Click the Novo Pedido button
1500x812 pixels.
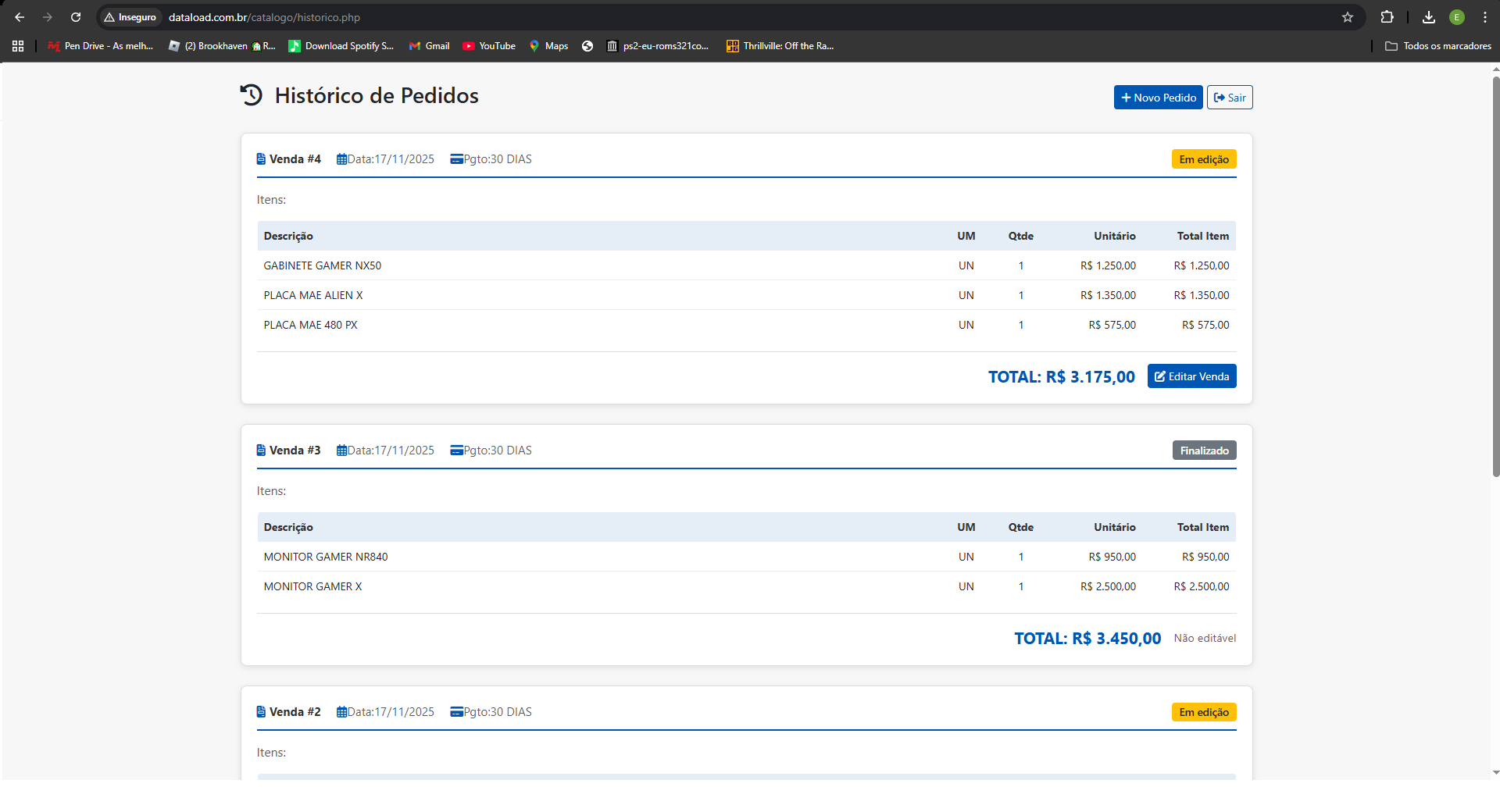coord(1158,98)
